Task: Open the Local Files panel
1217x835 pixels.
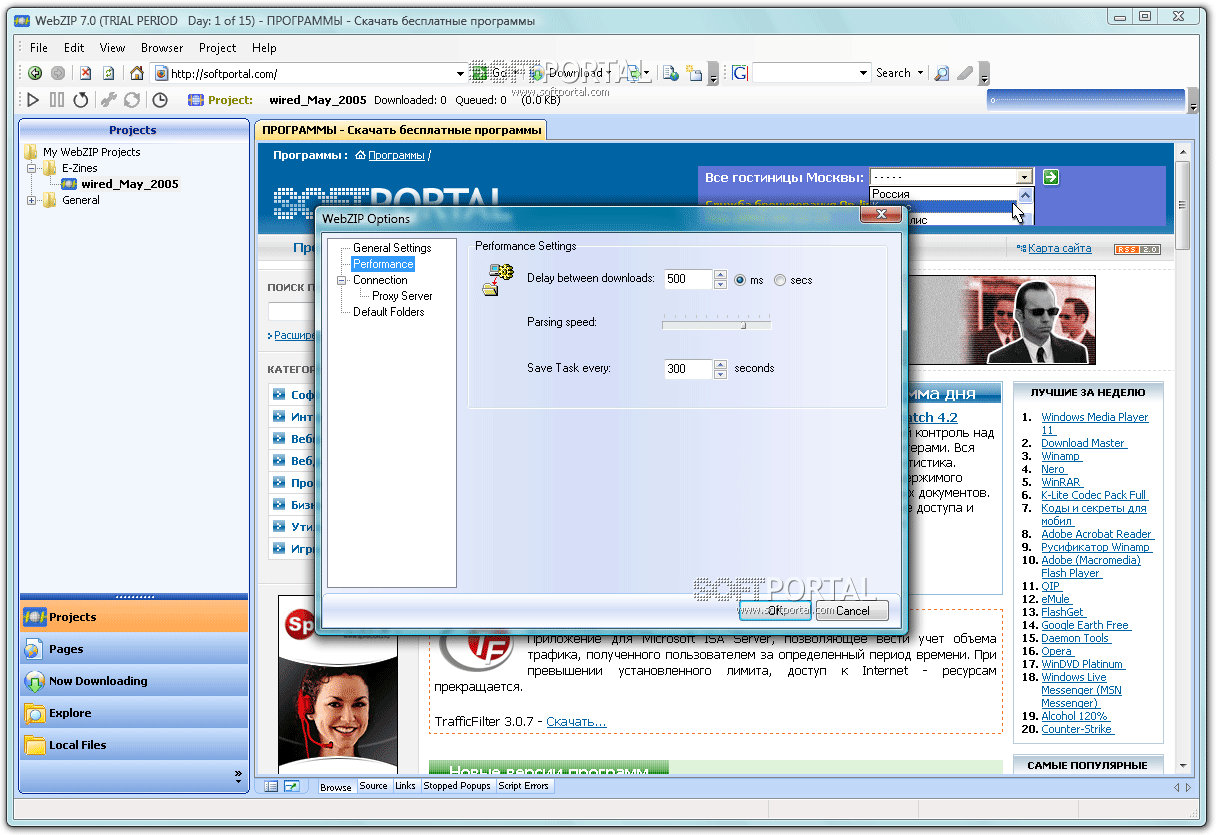Action: click(134, 745)
